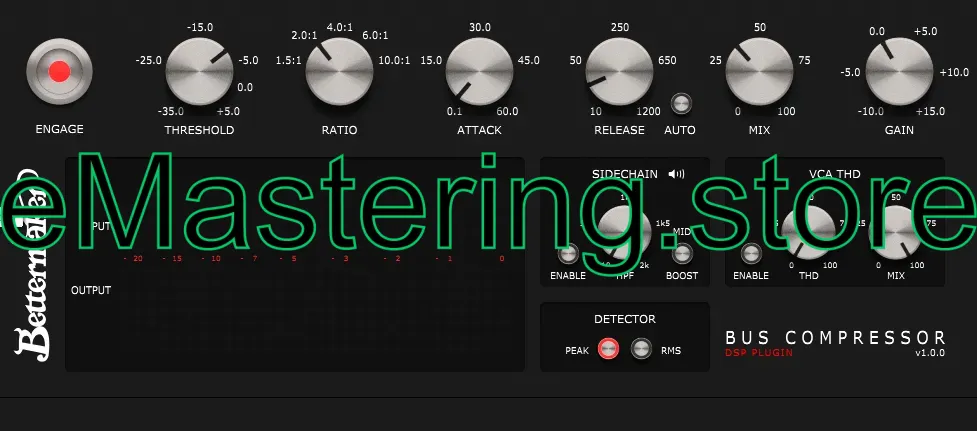The height and width of the screenshot is (431, 977).
Task: Enable the AUTO release button
Action: [681, 103]
